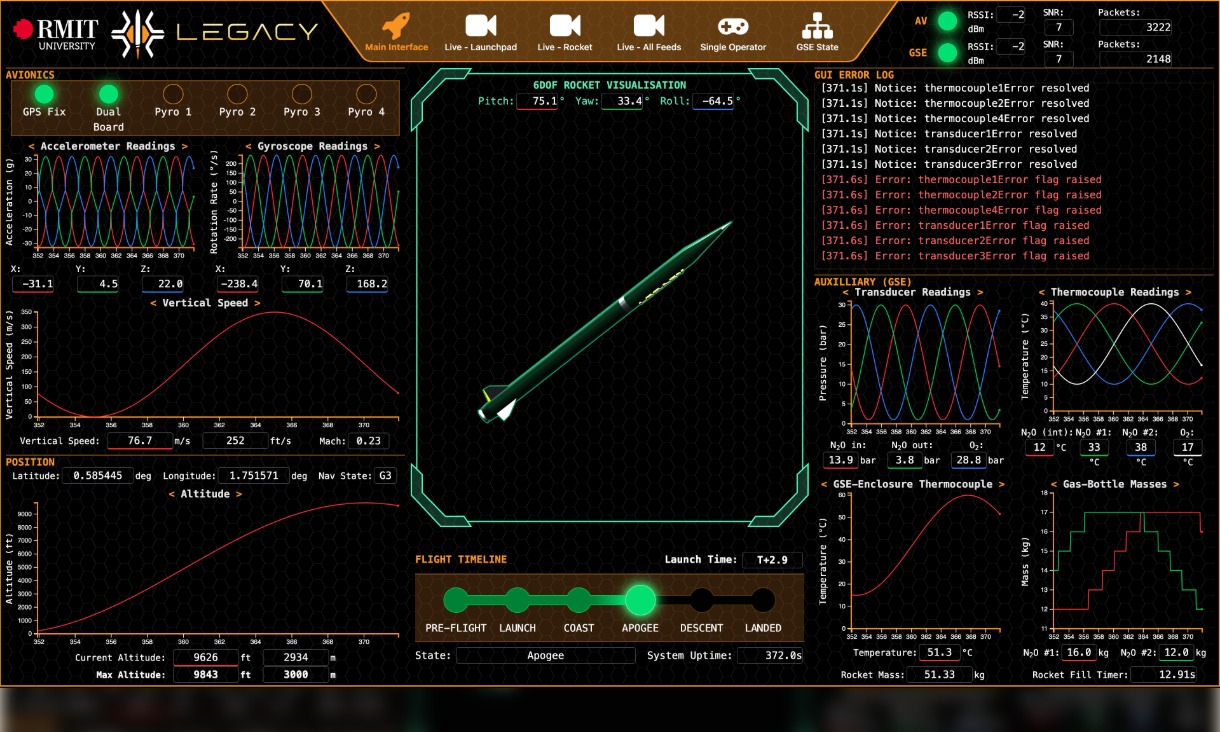Click the N2O in pressure value
Screen dimensions: 1220x732
(841, 460)
